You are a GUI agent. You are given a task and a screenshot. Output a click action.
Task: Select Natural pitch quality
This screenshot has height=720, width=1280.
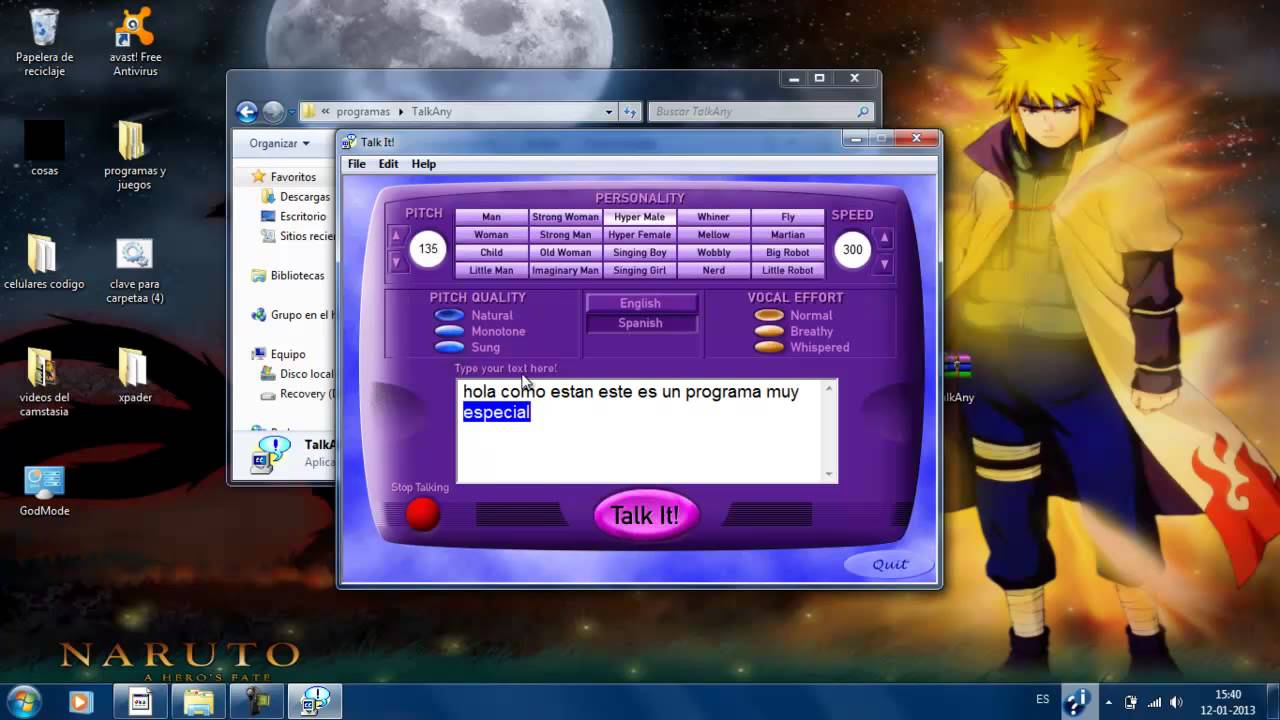point(449,315)
